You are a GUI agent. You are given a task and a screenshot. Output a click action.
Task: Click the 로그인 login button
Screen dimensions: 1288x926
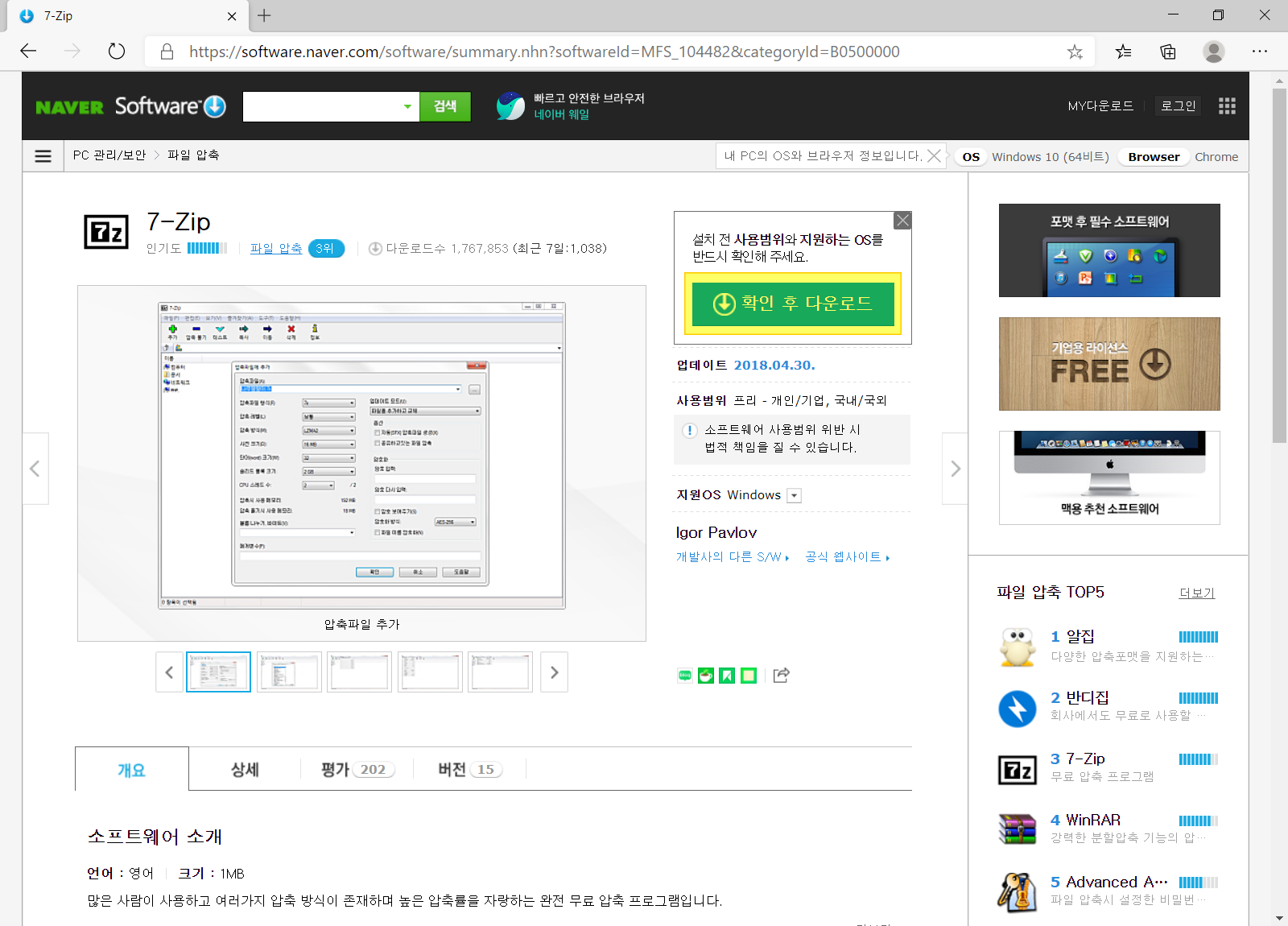pos(1178,105)
